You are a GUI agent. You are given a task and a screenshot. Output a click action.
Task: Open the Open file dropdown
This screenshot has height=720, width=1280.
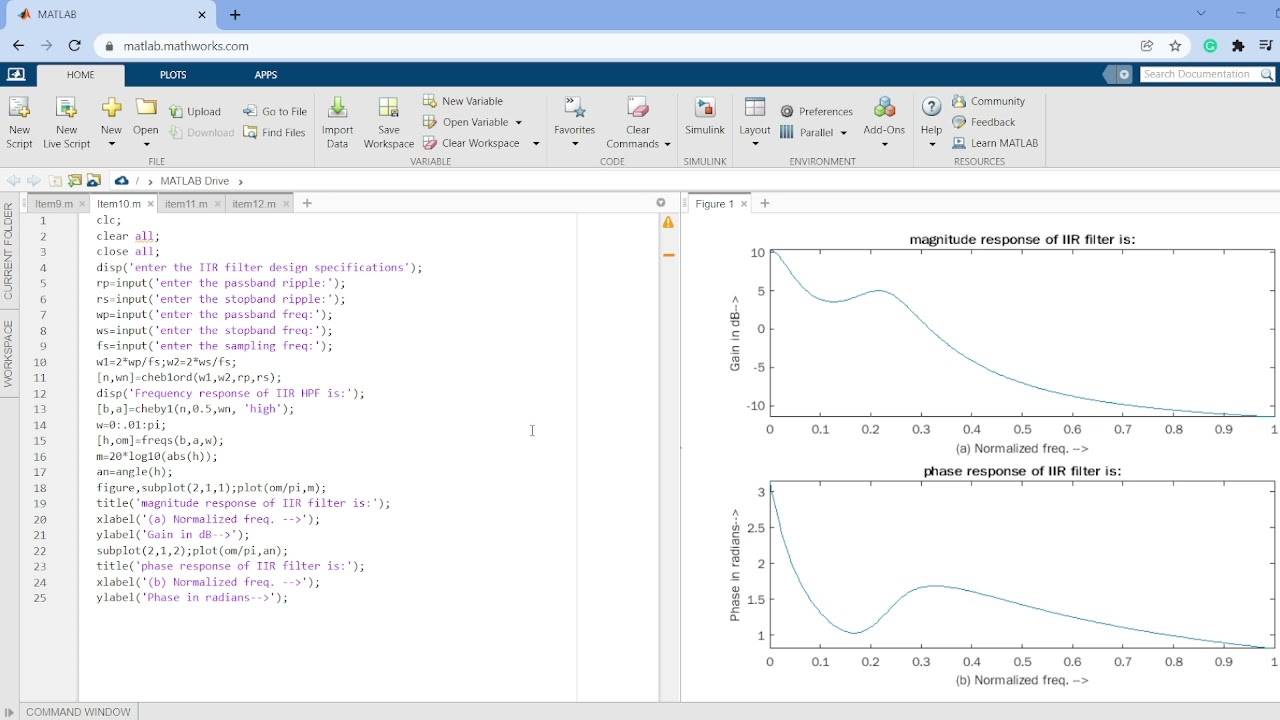146,144
